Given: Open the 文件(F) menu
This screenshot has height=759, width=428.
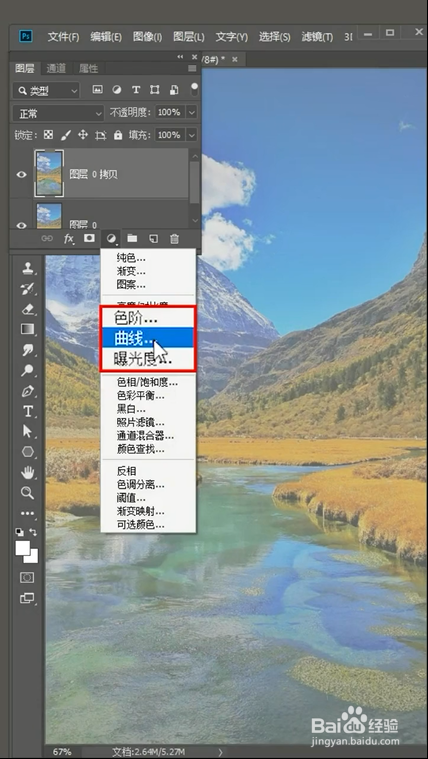Looking at the screenshot, I should [63, 37].
